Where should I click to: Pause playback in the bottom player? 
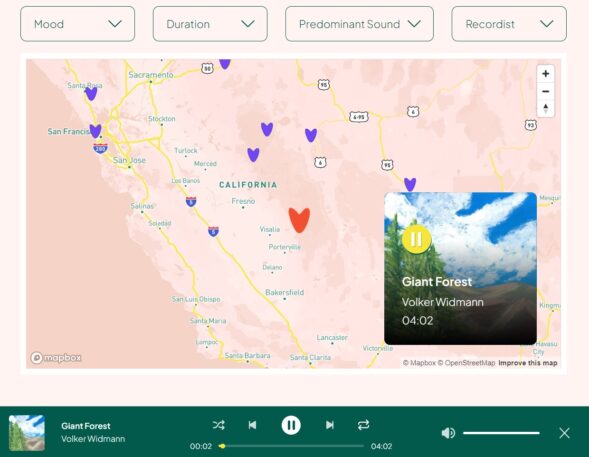coord(291,425)
